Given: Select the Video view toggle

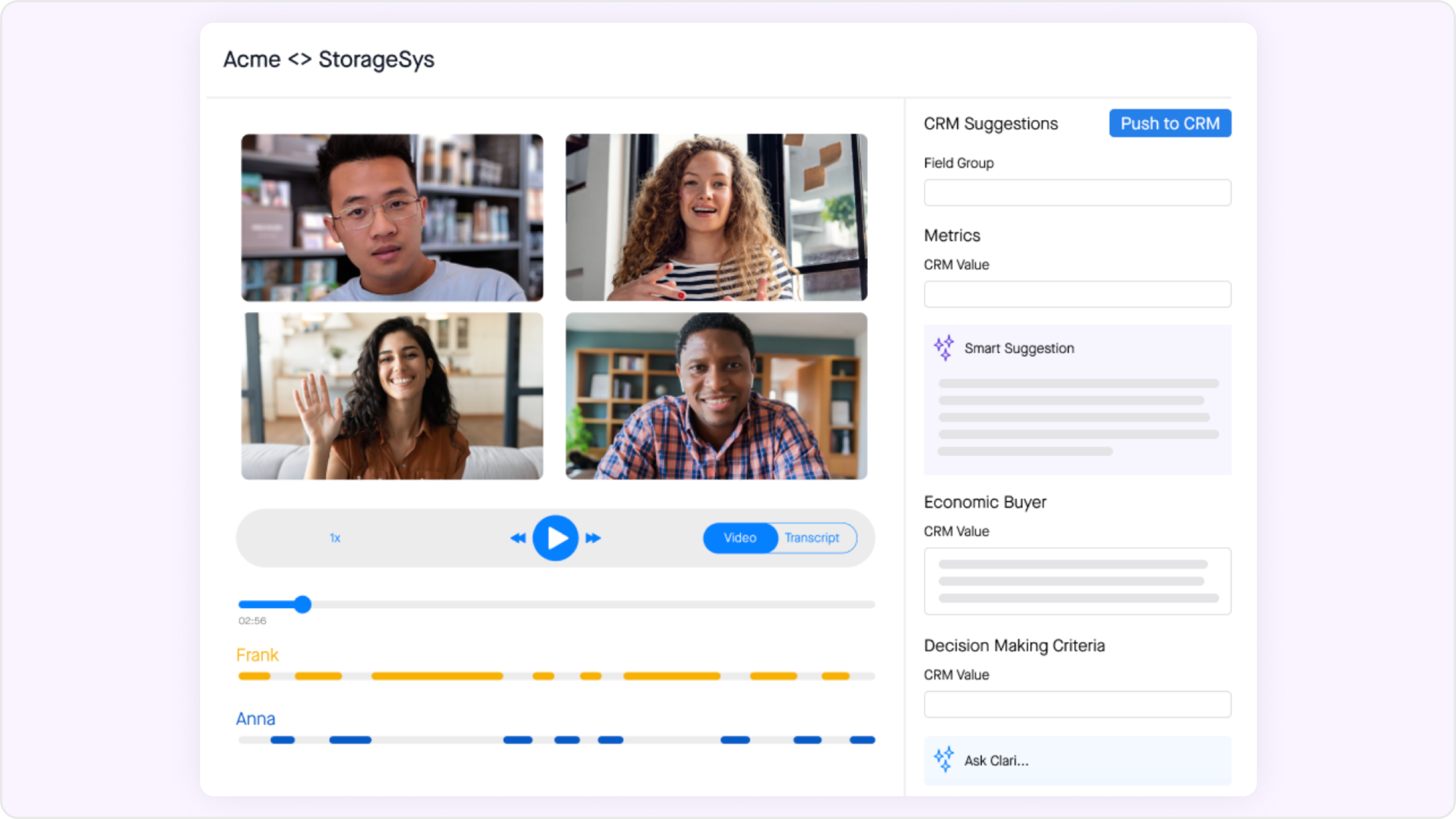Looking at the screenshot, I should pos(740,538).
